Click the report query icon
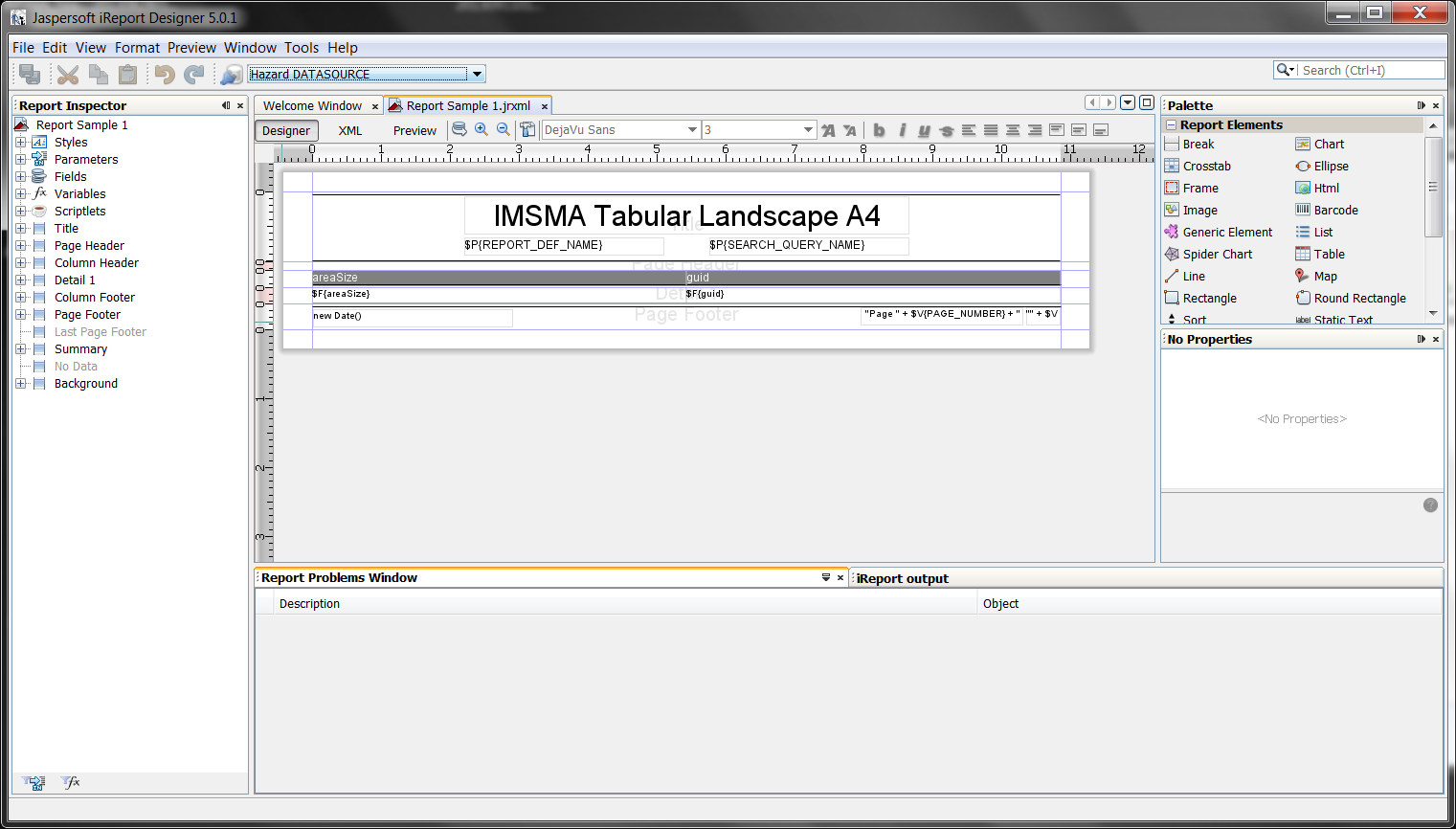 pyautogui.click(x=459, y=130)
